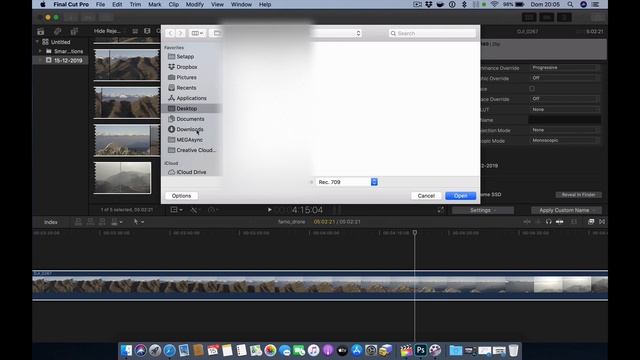Click the timeline playhead marker

coord(415,233)
